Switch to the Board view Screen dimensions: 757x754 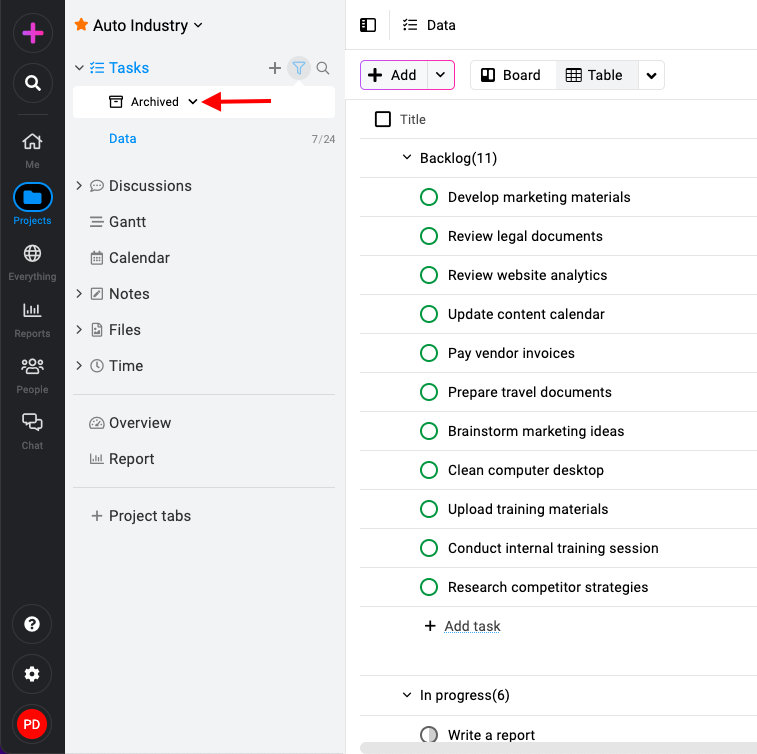click(x=513, y=75)
